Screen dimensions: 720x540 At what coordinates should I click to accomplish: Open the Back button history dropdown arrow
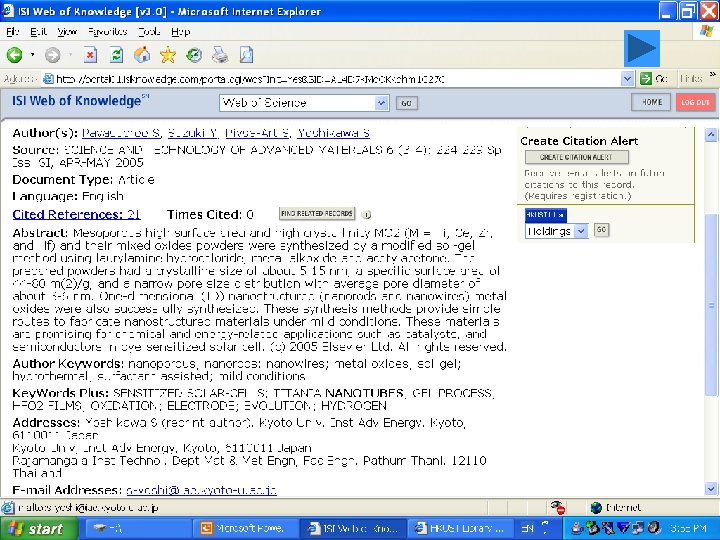click(x=32, y=55)
